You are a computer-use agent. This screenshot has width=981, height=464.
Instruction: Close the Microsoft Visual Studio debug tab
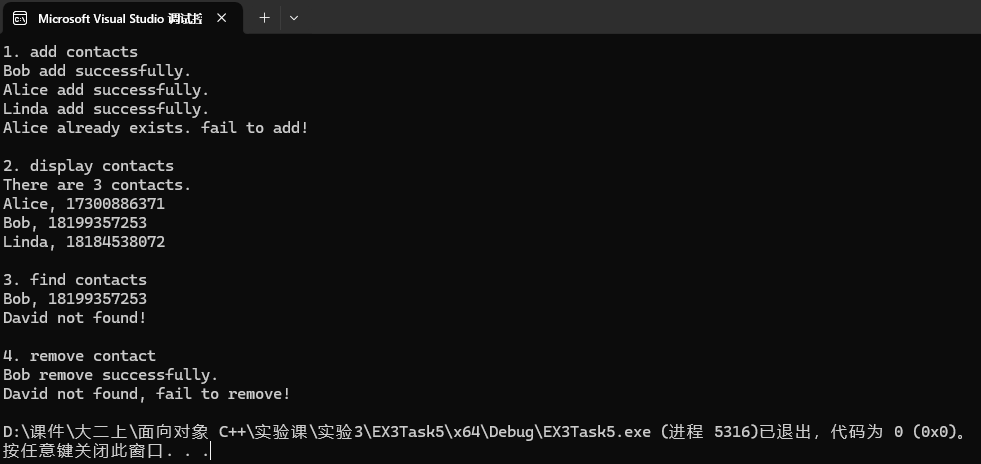[x=222, y=18]
